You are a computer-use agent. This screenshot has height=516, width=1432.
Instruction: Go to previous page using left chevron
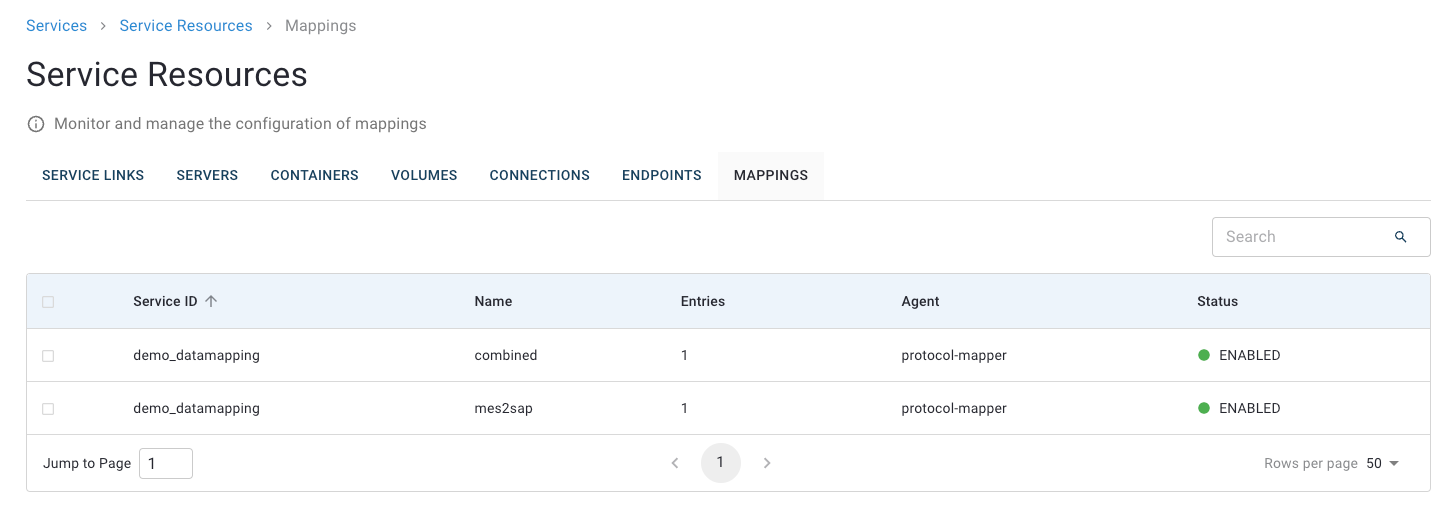pyautogui.click(x=675, y=463)
